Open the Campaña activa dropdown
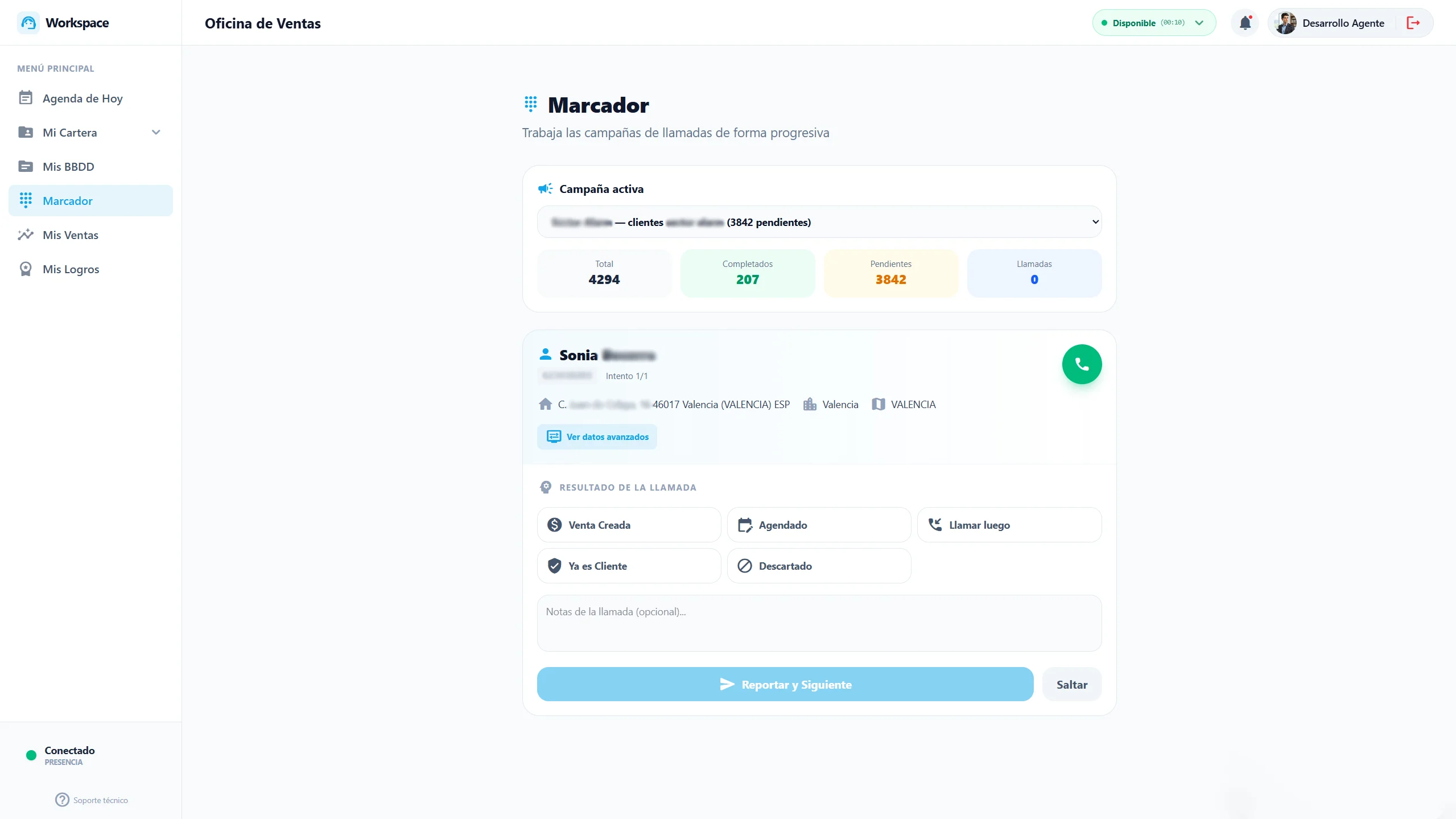Viewport: 1456px width, 819px height. pyautogui.click(x=819, y=222)
